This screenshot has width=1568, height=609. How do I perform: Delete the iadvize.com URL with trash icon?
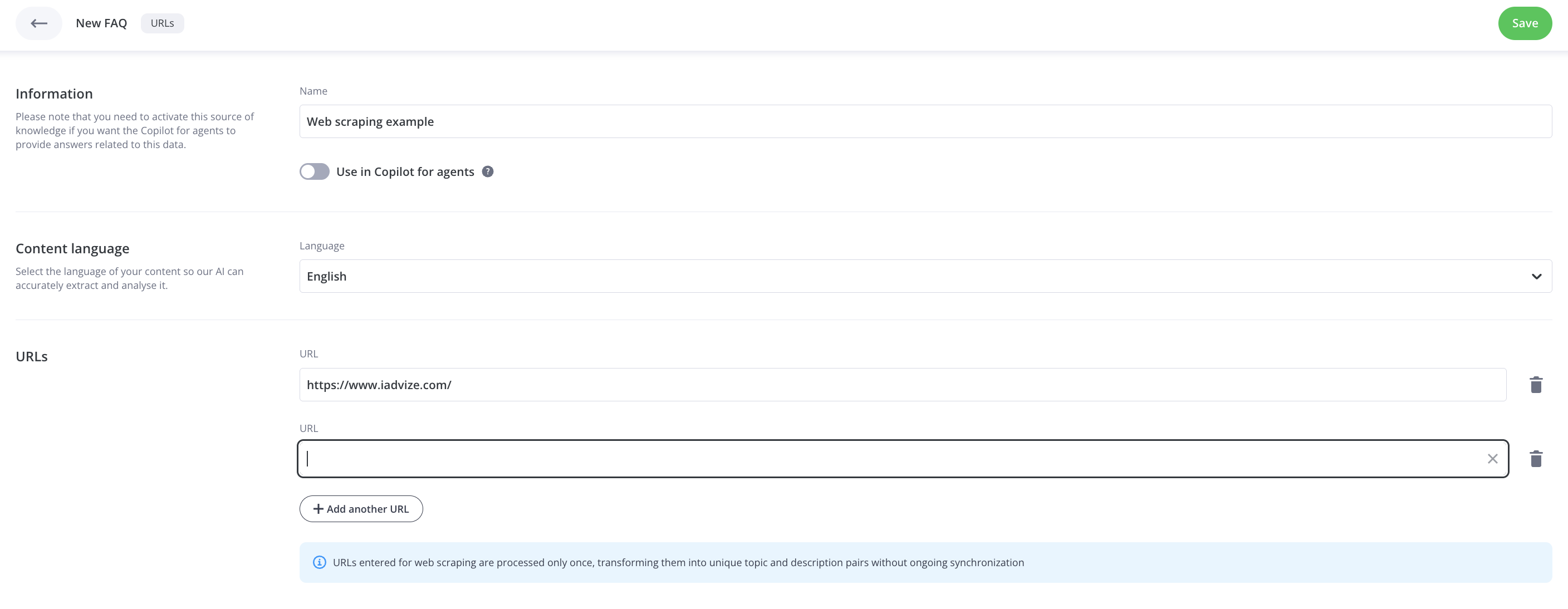pos(1536,385)
